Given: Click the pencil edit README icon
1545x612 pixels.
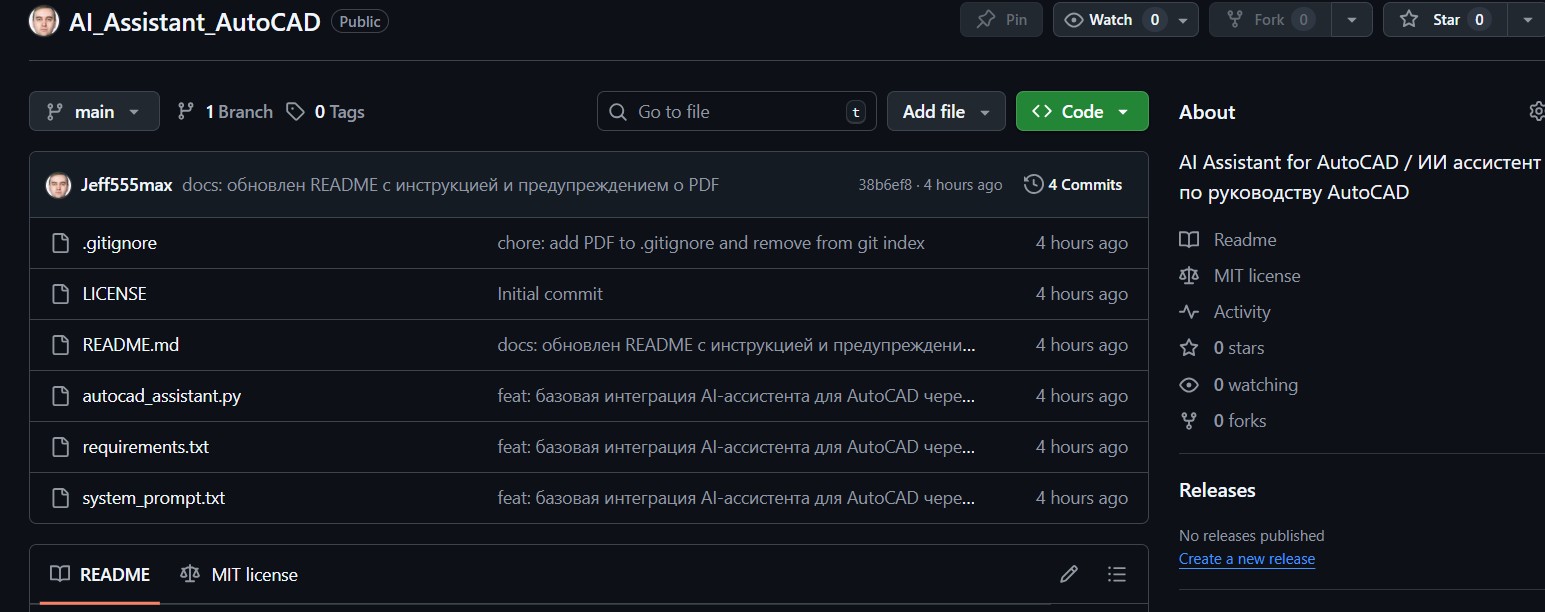Looking at the screenshot, I should click(1069, 574).
